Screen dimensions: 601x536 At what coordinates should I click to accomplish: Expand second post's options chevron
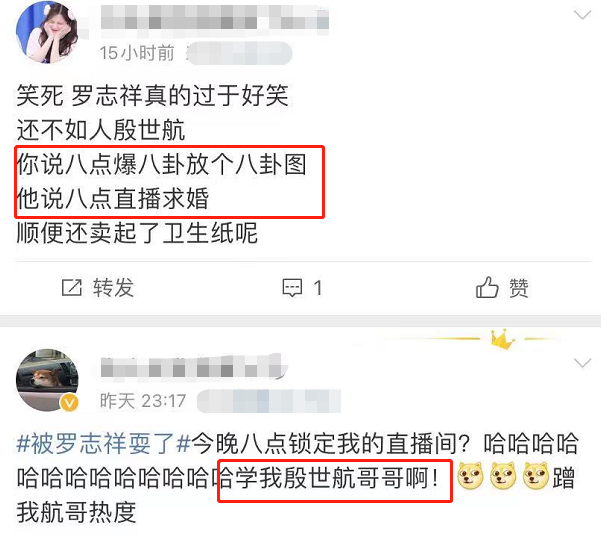(x=582, y=363)
